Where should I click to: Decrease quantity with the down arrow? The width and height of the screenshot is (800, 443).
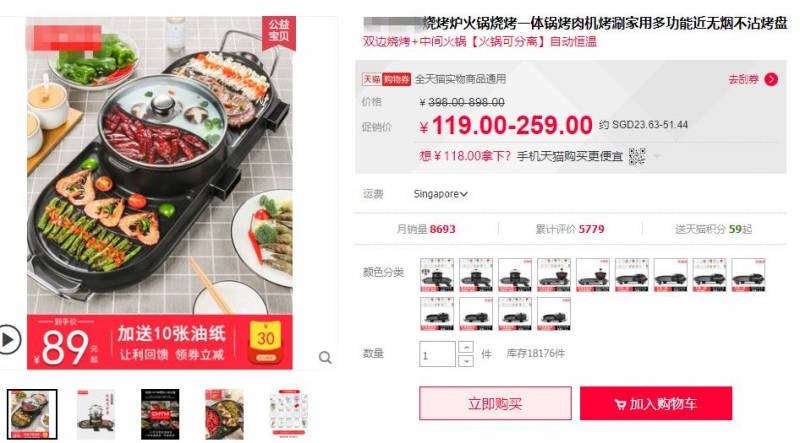pos(466,361)
